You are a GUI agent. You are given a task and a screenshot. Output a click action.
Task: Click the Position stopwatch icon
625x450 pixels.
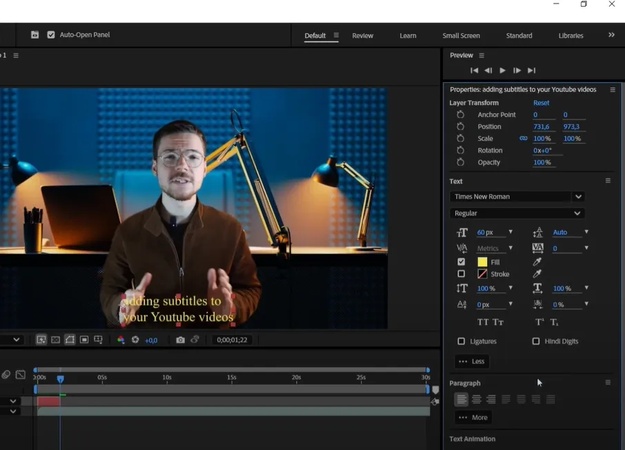[x=460, y=127]
